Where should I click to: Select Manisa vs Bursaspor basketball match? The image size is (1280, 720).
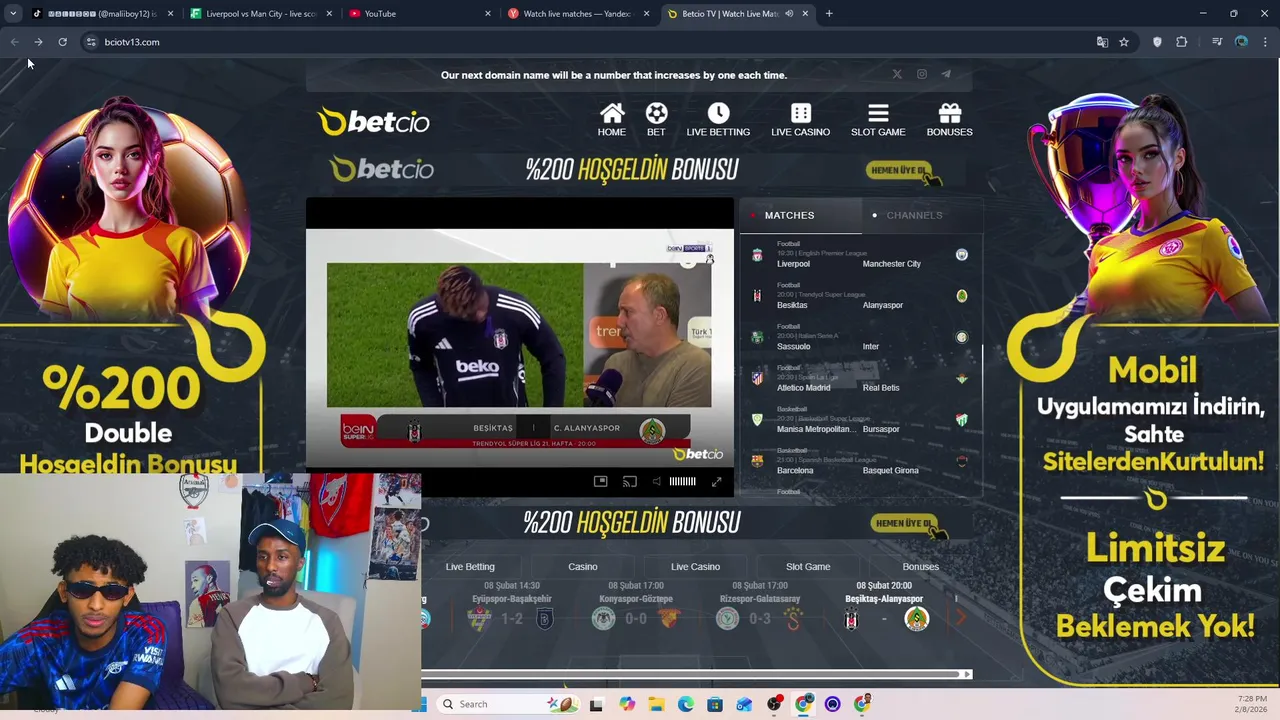(861, 420)
